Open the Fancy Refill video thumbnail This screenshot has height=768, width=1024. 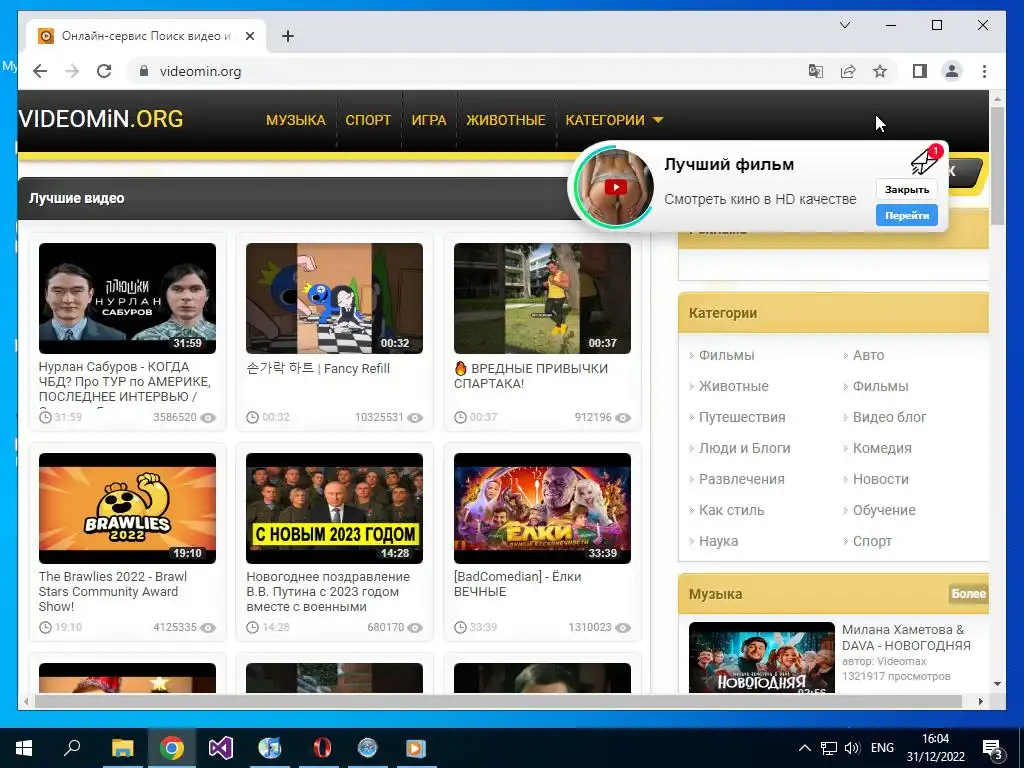(334, 298)
